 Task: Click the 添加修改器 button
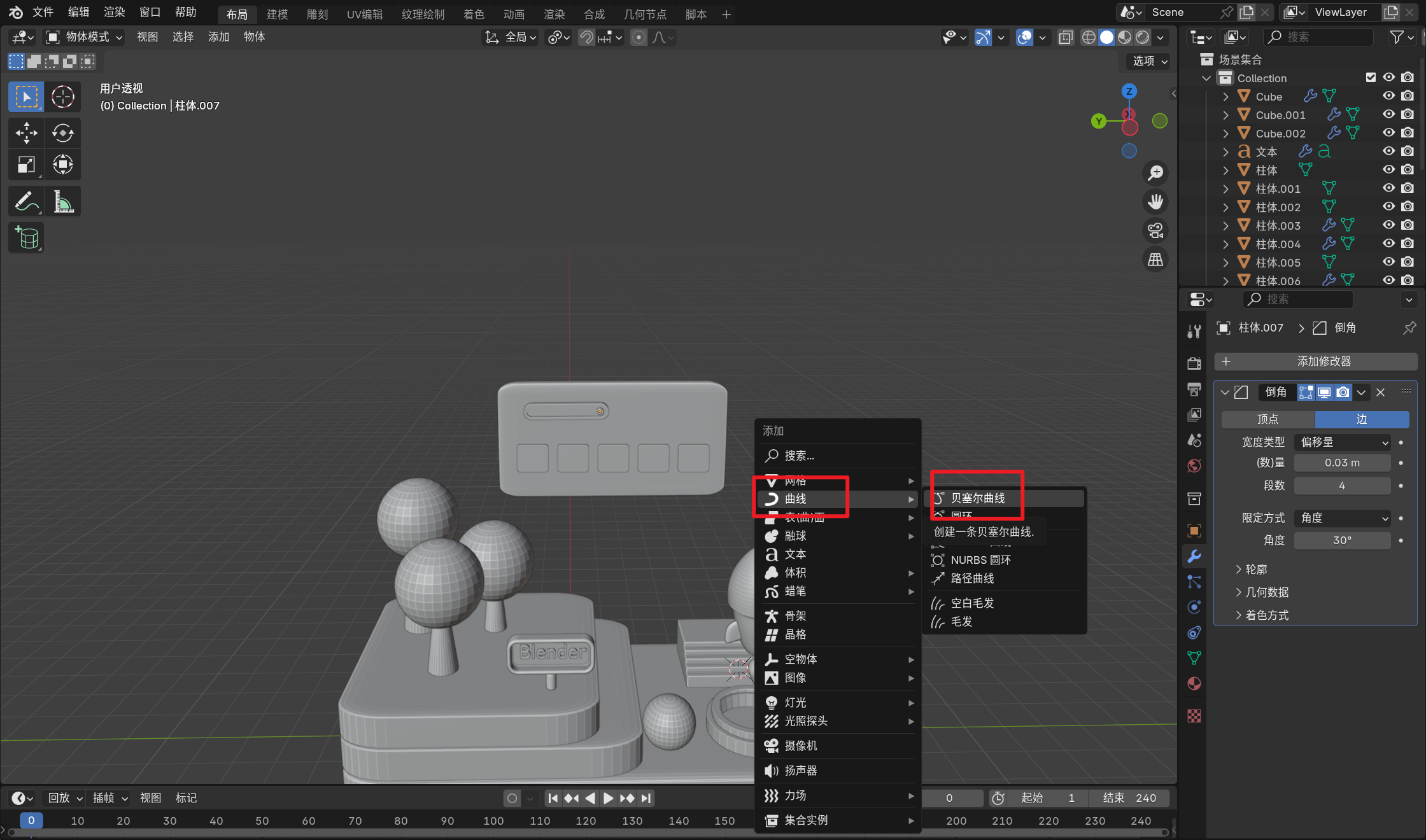coord(1315,361)
